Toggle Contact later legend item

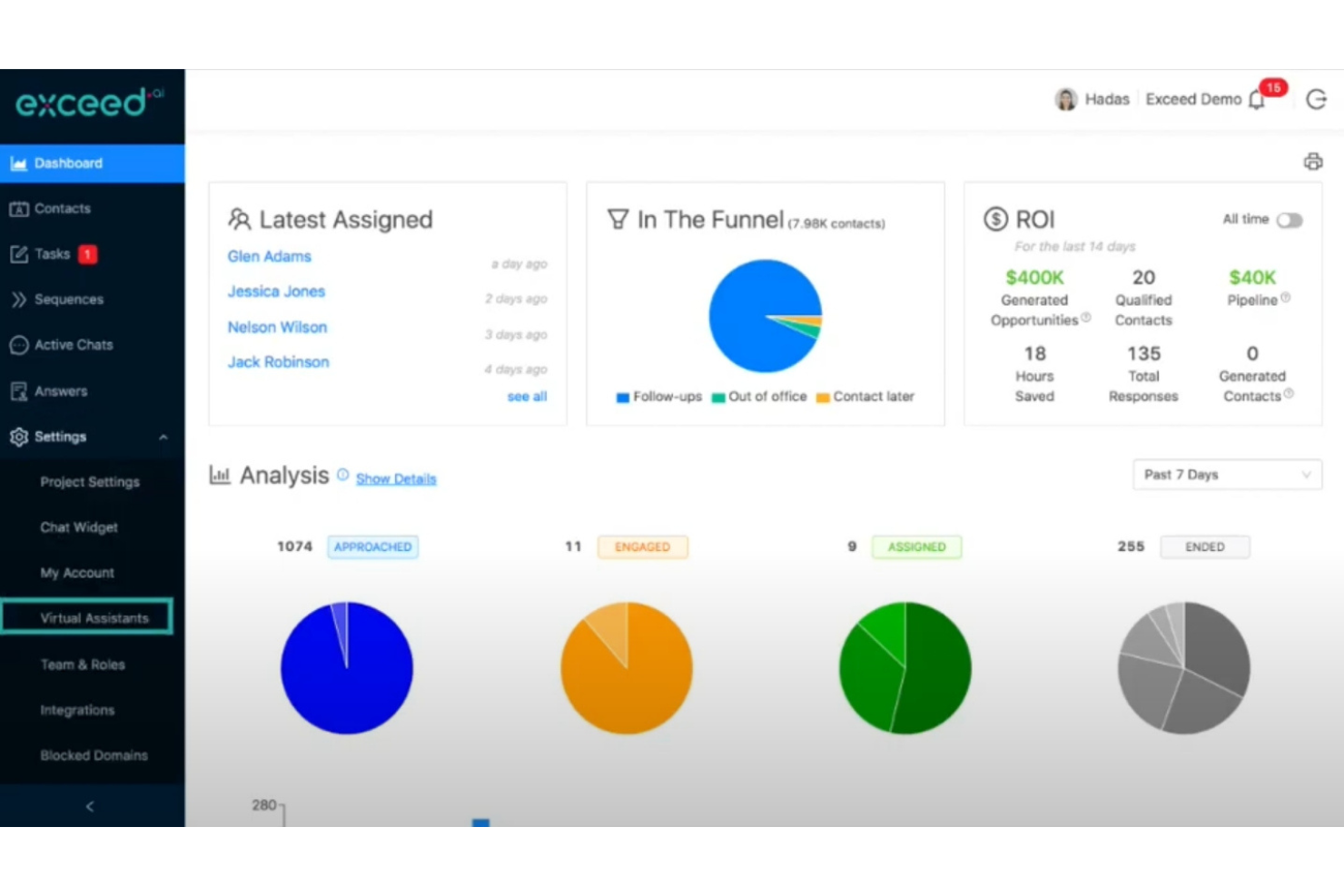point(865,397)
